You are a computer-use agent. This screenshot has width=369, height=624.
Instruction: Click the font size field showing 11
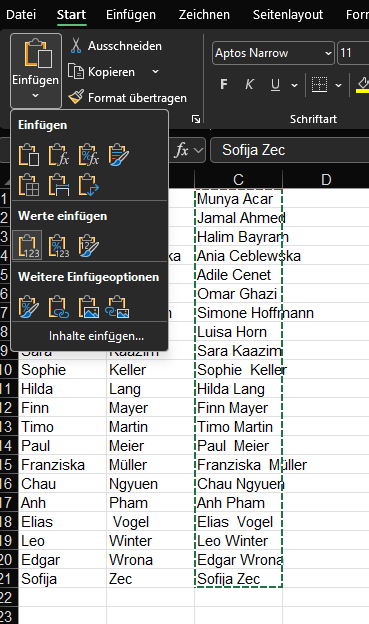[x=353, y=53]
